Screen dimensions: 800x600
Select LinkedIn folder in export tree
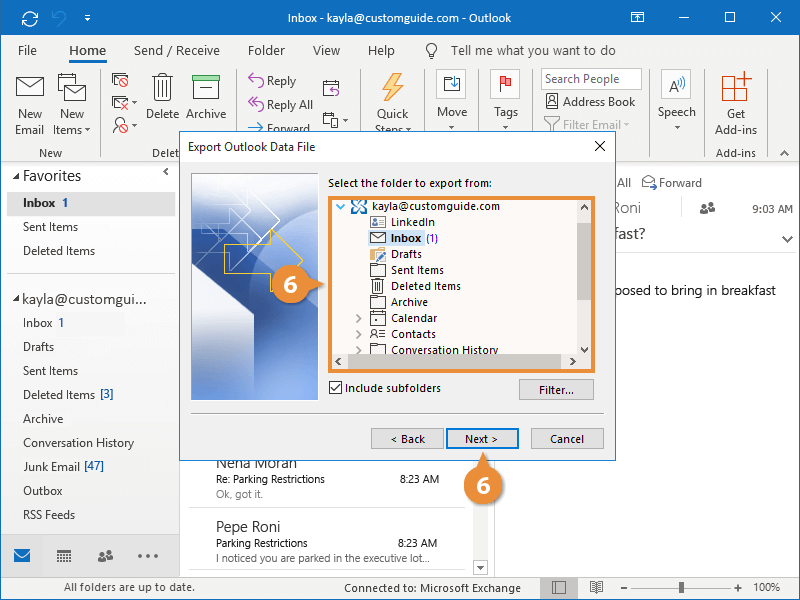tap(413, 222)
